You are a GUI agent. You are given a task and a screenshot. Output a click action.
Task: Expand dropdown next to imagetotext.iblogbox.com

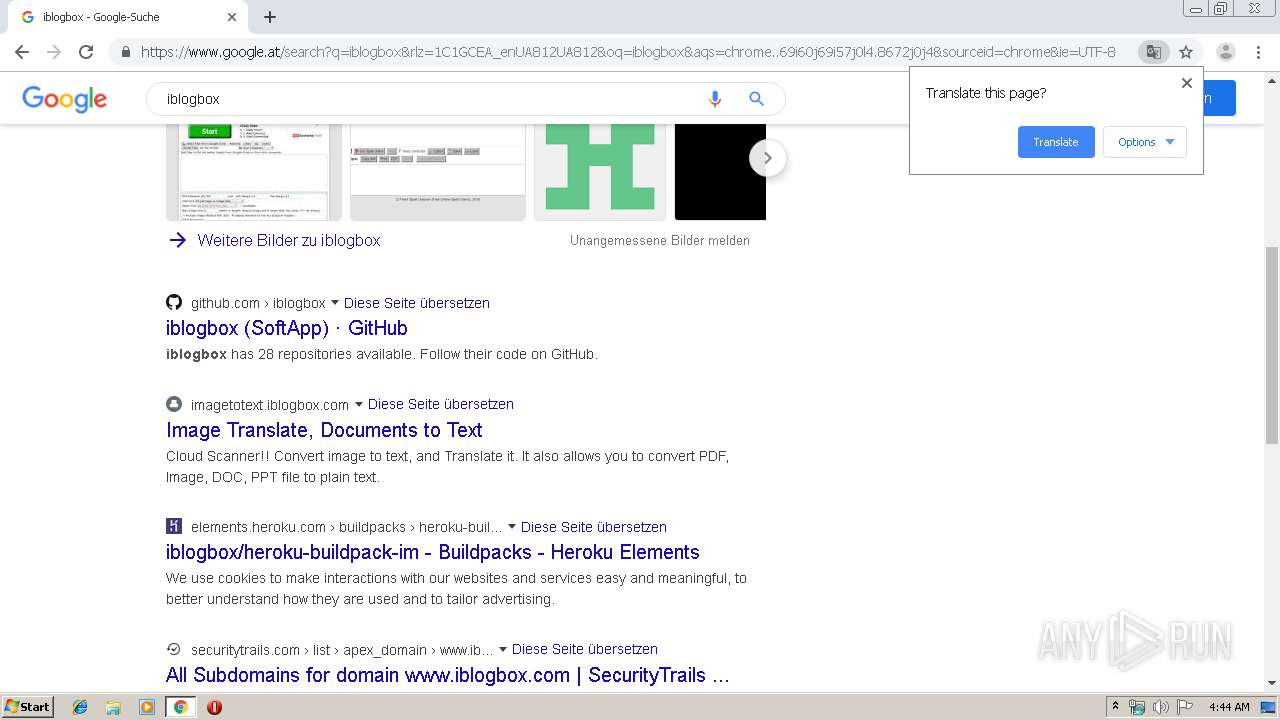359,405
